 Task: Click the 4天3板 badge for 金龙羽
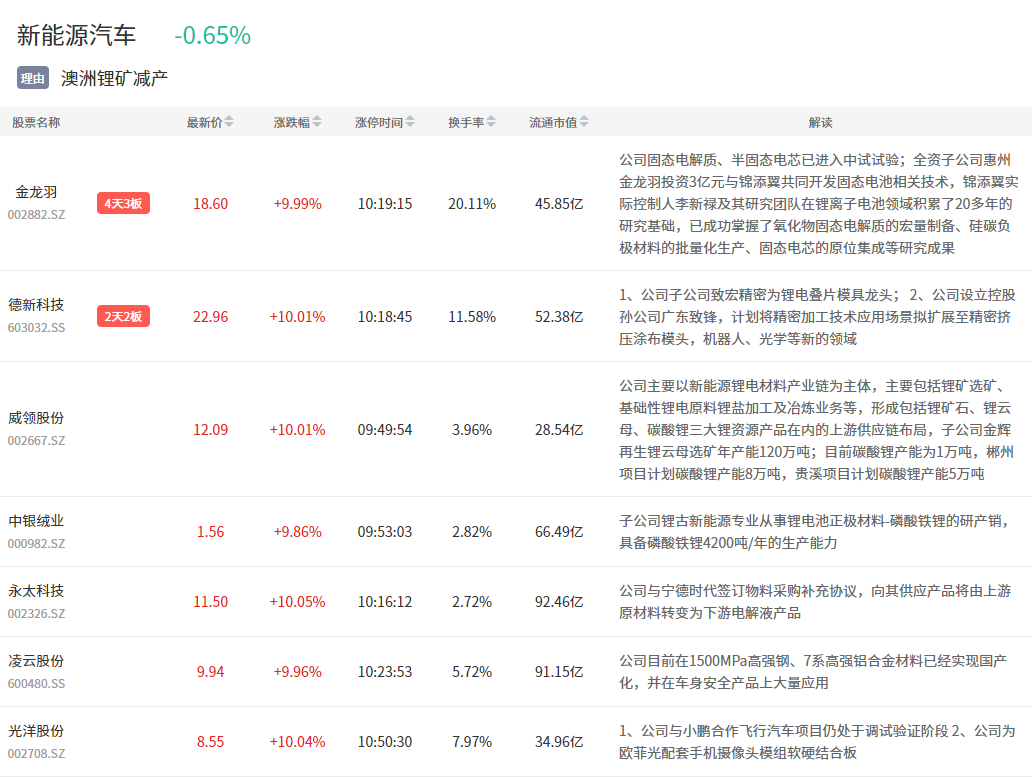click(123, 203)
